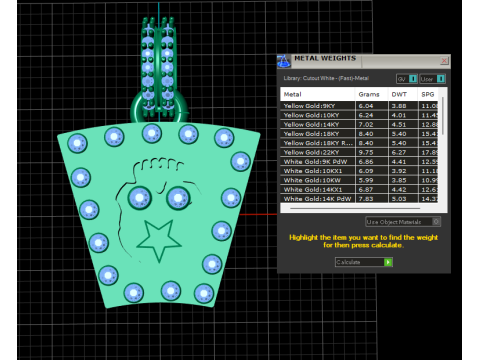Select the Yellow Gold:22KY row
Image resolution: width=480 pixels, height=360 pixels.
click(x=359, y=152)
